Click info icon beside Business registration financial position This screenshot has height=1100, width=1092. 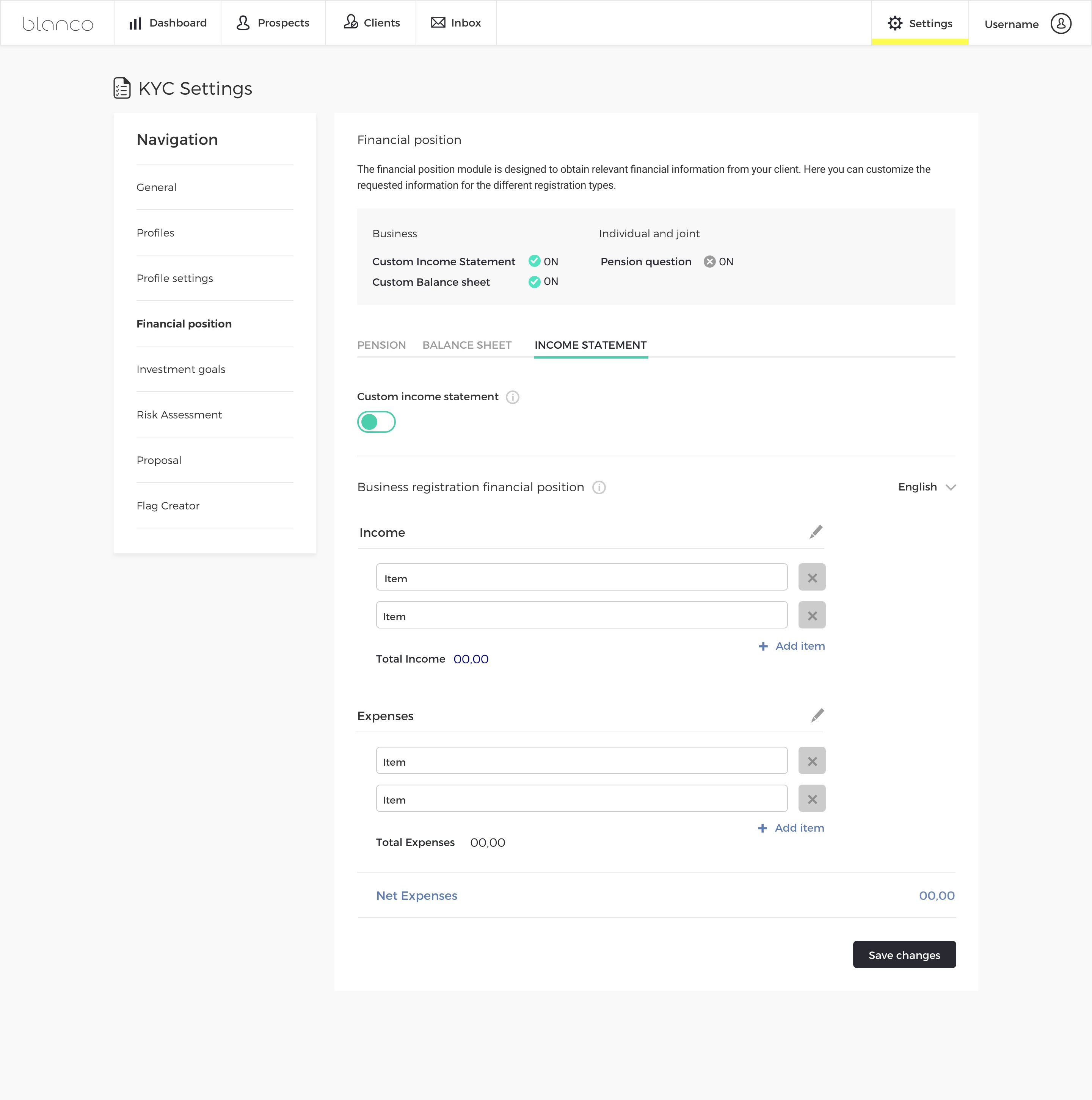click(x=598, y=487)
